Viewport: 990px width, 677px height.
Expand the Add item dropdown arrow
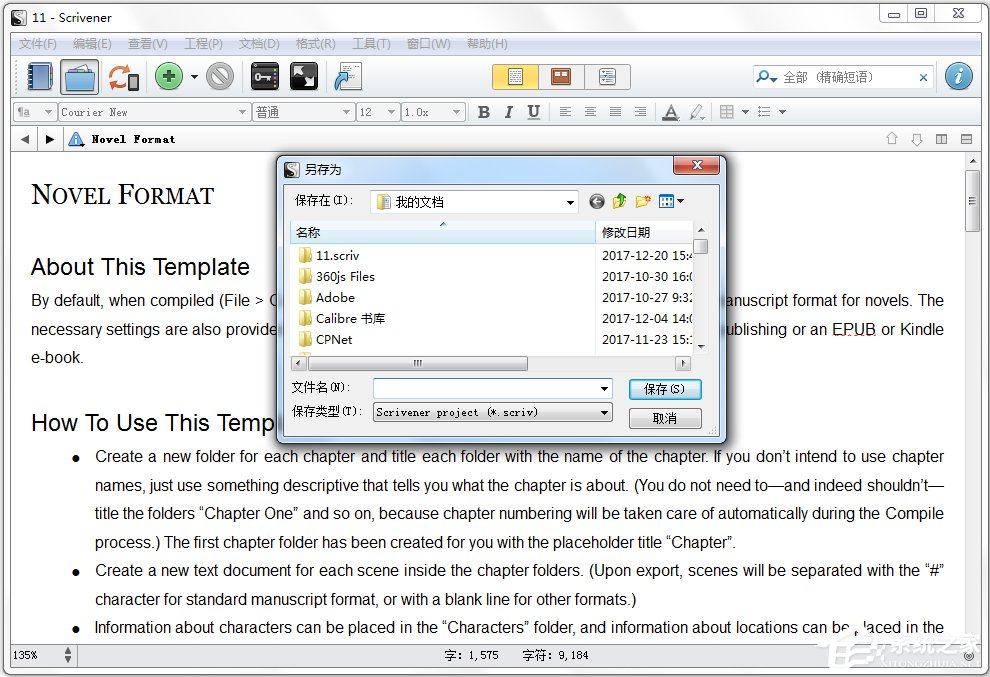click(x=194, y=78)
